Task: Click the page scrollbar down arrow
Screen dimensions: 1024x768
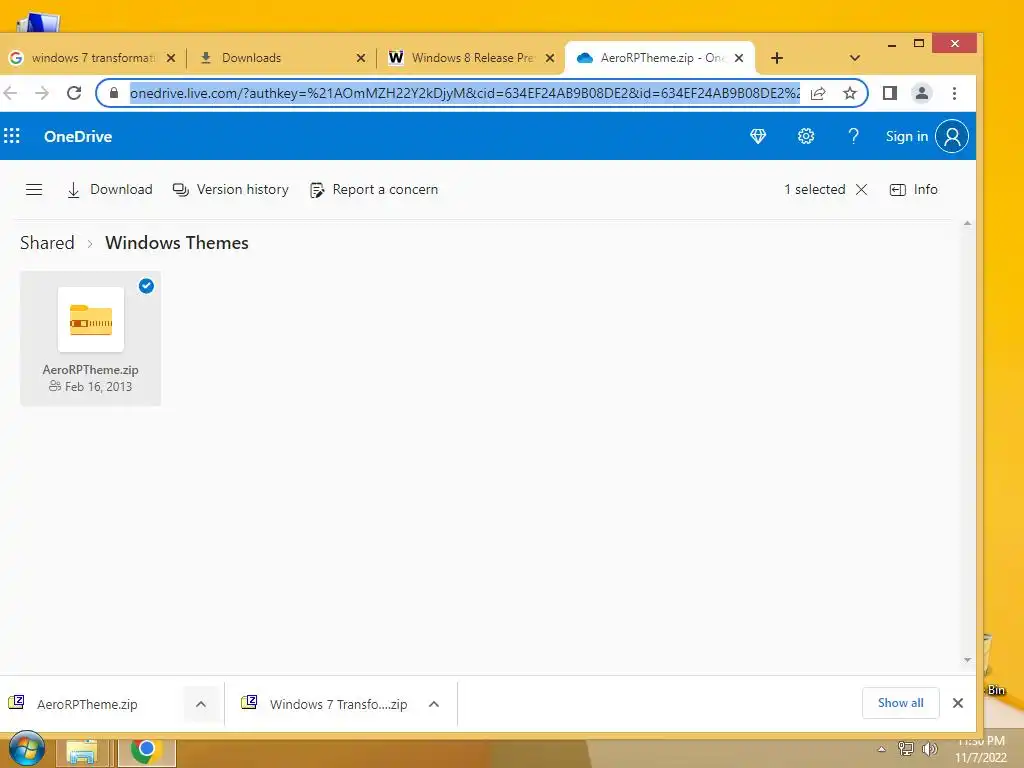Action: pyautogui.click(x=967, y=660)
